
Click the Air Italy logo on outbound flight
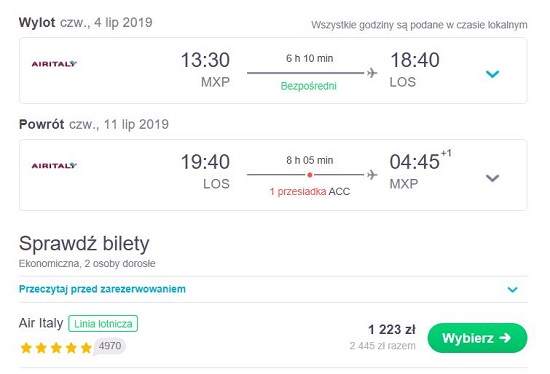(54, 64)
